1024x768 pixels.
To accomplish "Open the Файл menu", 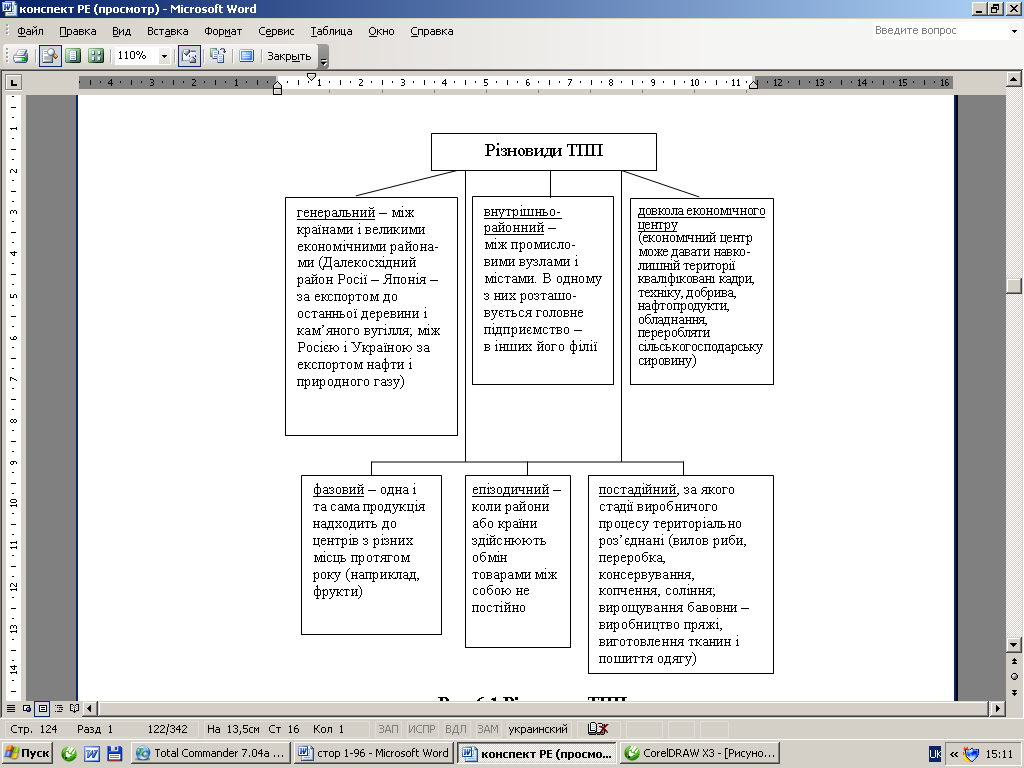I will pos(30,31).
